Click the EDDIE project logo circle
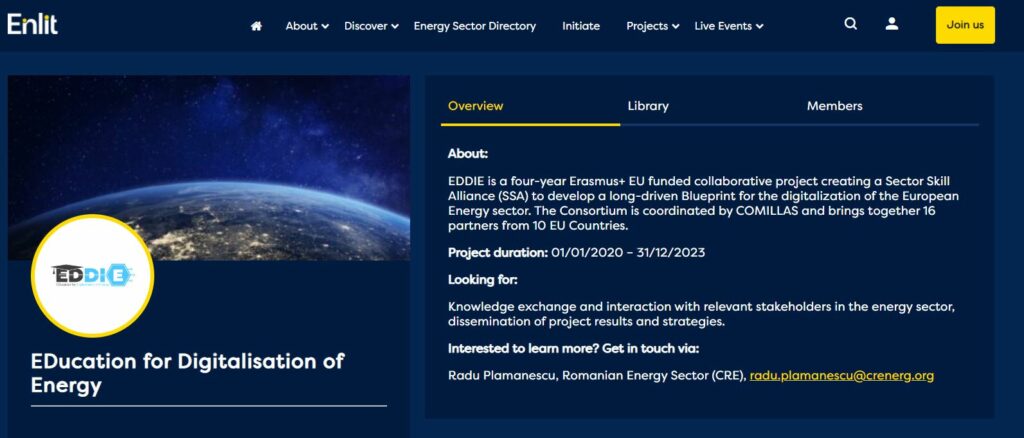This screenshot has height=438, width=1024. (92, 275)
